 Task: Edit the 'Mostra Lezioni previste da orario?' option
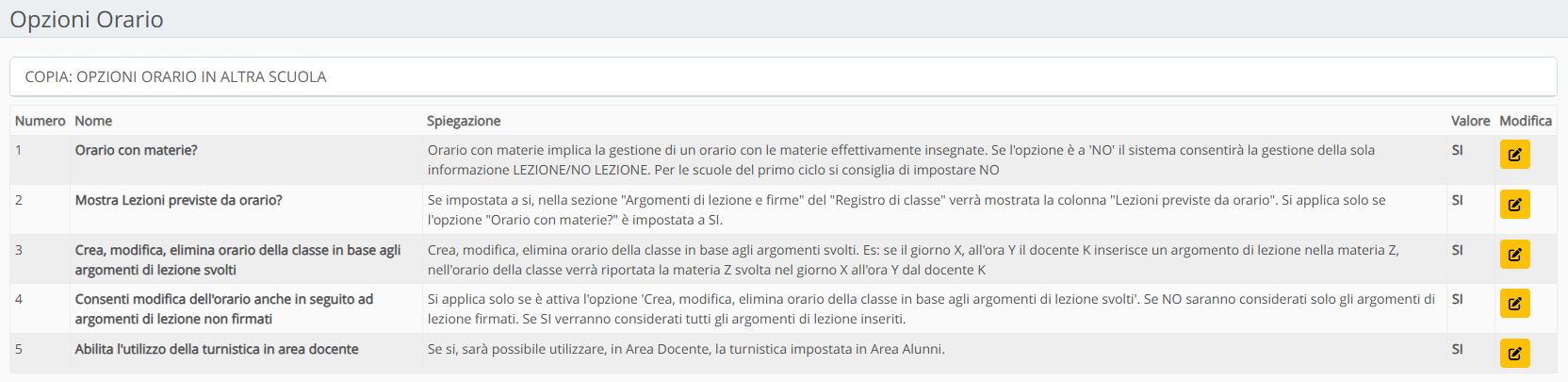pos(1514,205)
